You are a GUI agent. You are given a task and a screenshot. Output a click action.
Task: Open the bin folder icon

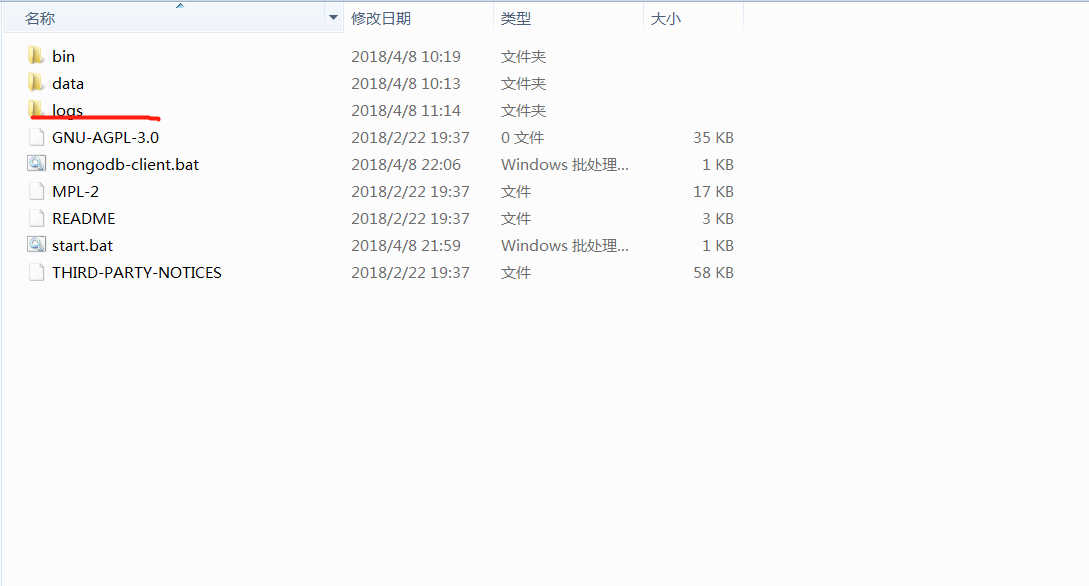36,55
